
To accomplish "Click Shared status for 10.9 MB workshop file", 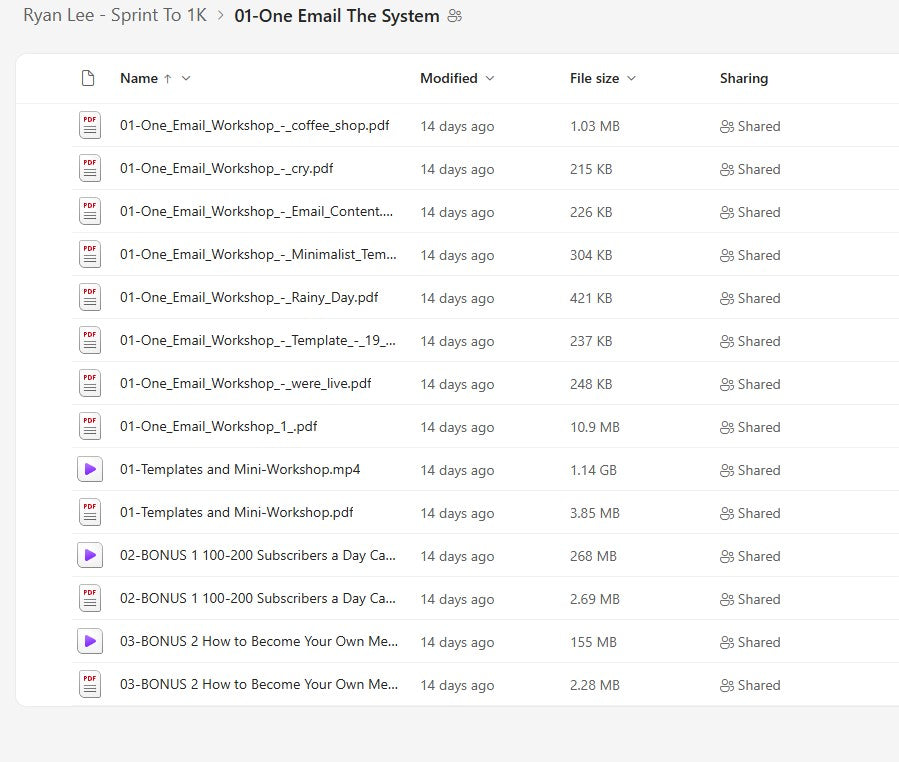I will [x=750, y=427].
